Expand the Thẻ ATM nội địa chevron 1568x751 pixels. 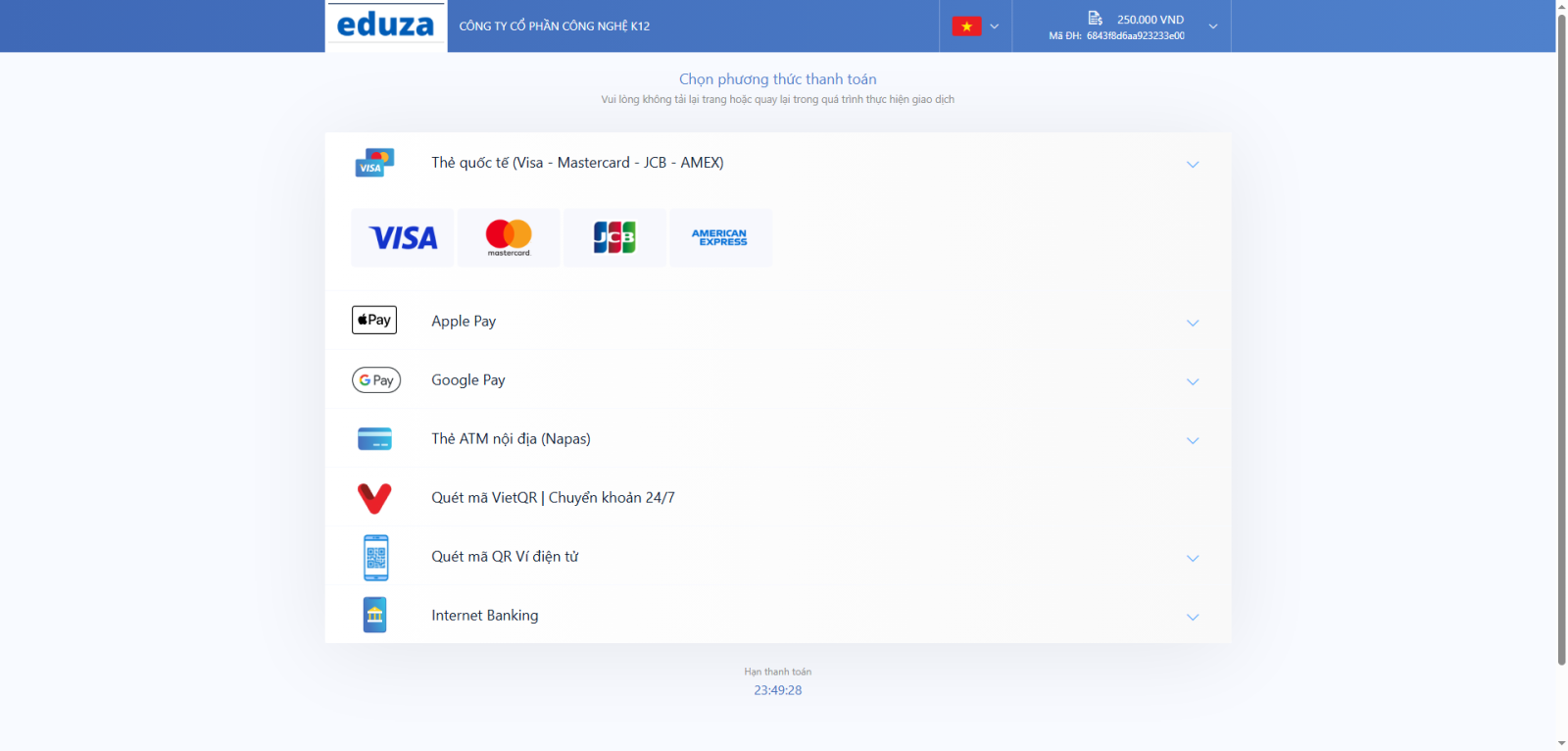tap(1193, 440)
